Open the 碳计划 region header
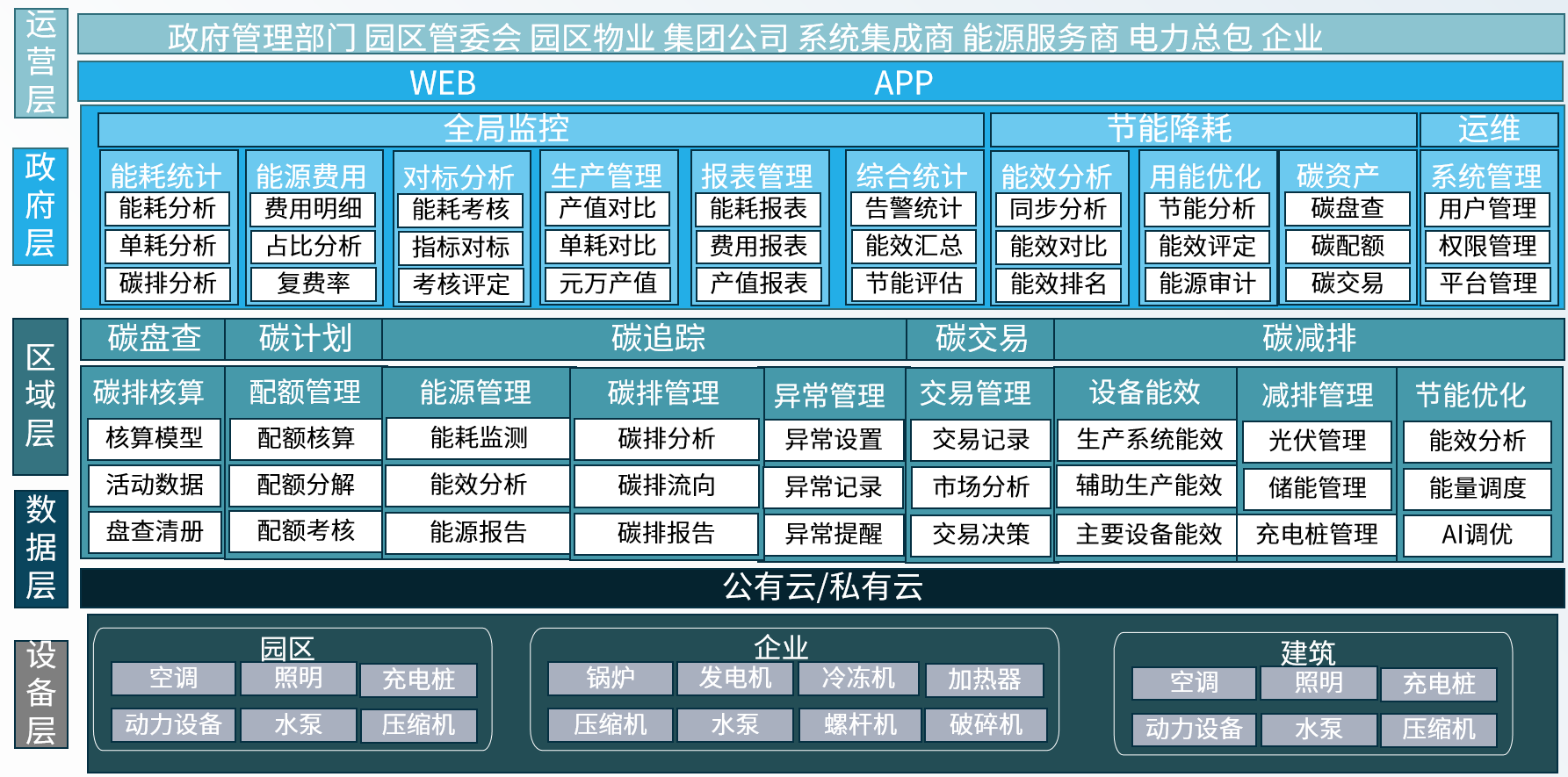This screenshot has height=777, width=1568. [304, 339]
